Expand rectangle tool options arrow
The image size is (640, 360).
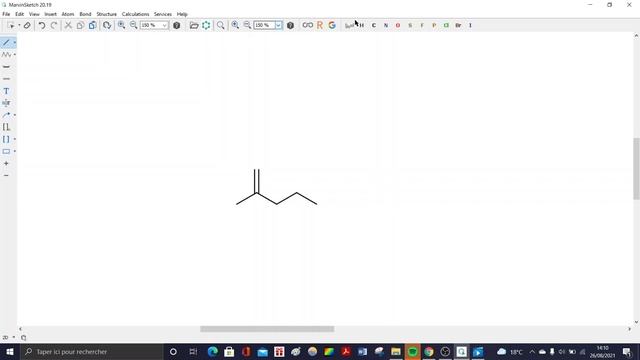[15, 151]
